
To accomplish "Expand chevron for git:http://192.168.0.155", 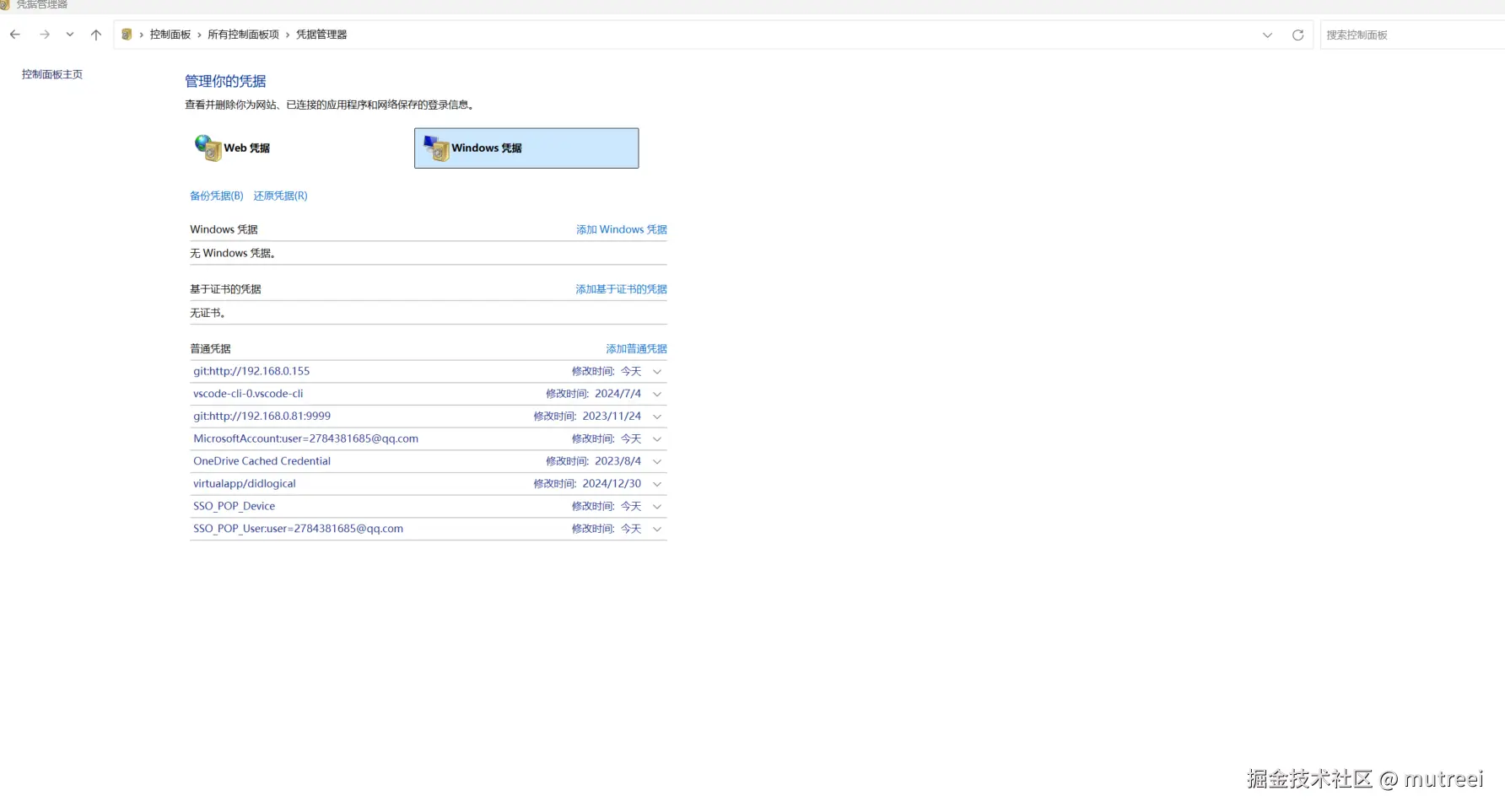I will point(657,371).
